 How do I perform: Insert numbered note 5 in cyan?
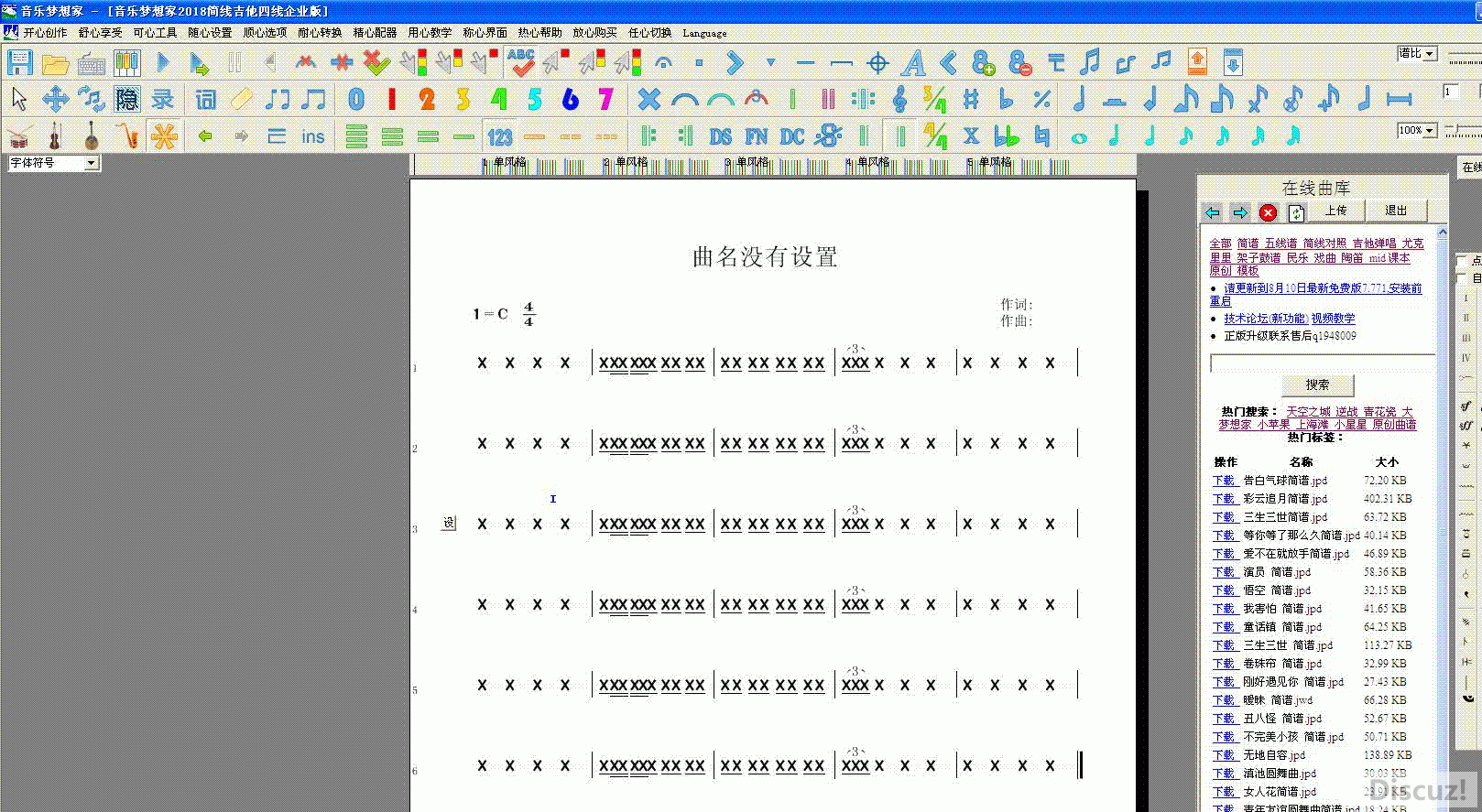(535, 99)
